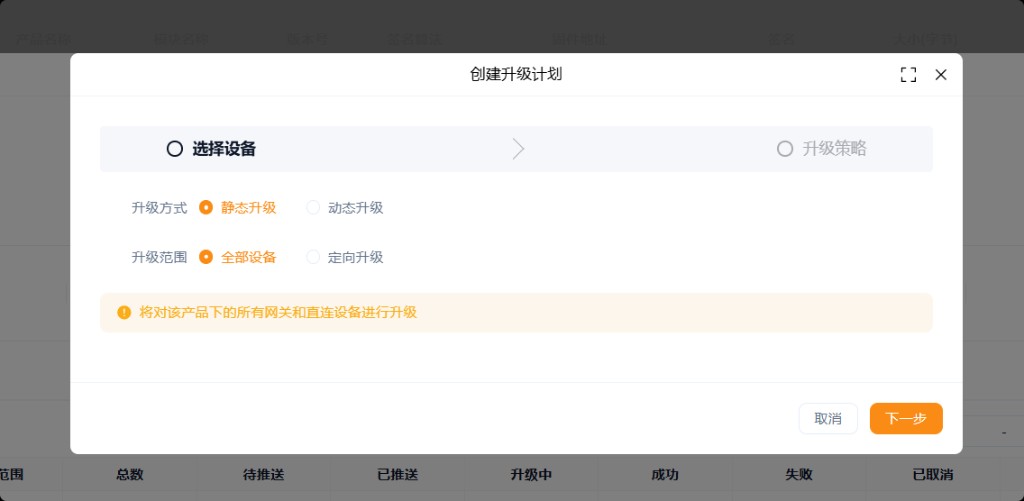This screenshot has height=501, width=1024.
Task: Close the 创建升级计划 dialog
Action: [940, 74]
